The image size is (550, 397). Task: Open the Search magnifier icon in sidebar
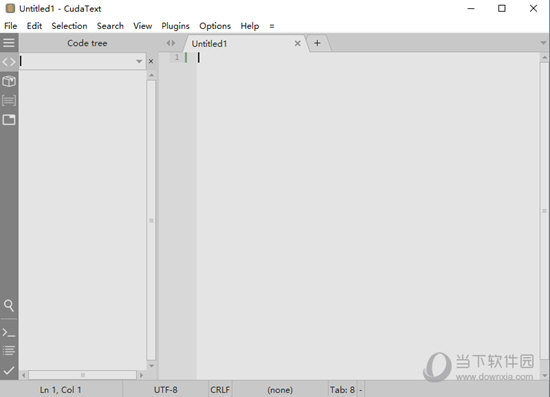pos(9,305)
